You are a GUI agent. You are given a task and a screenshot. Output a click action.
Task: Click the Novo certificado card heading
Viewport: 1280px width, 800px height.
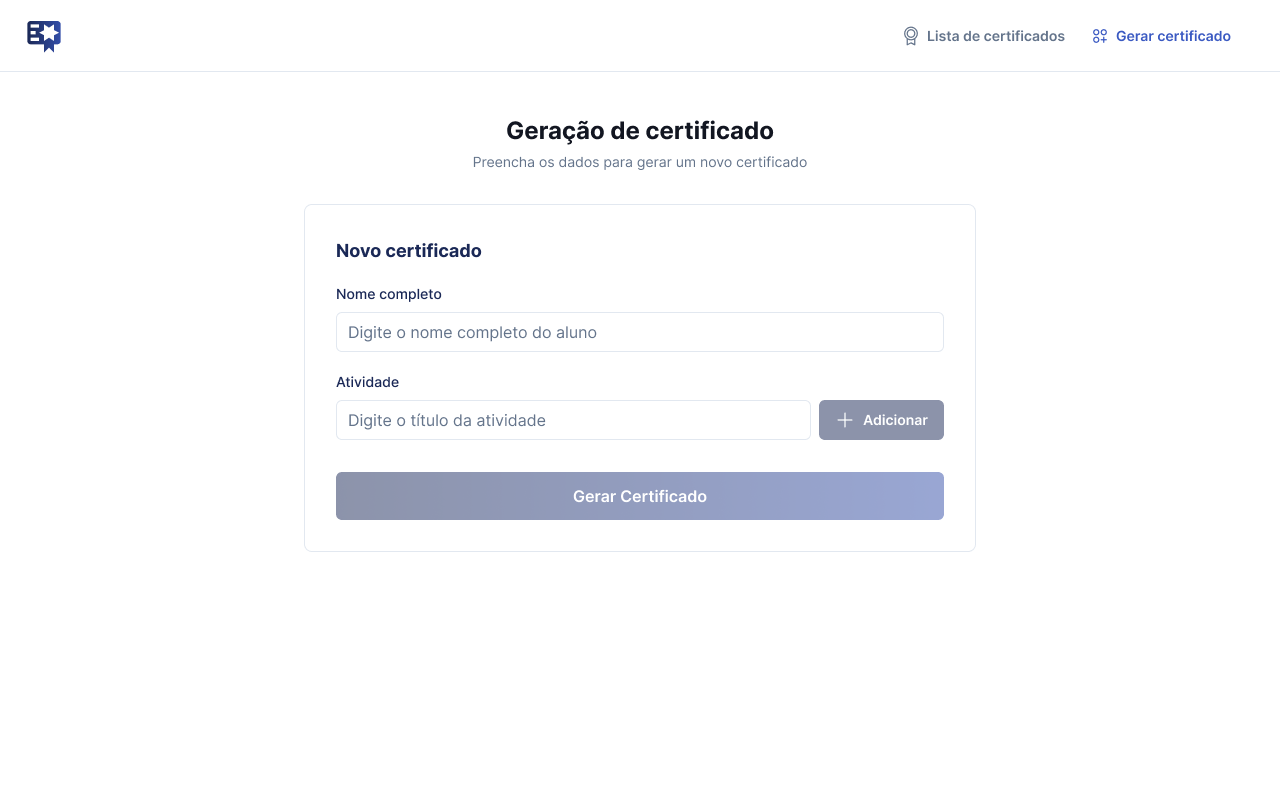(x=409, y=250)
